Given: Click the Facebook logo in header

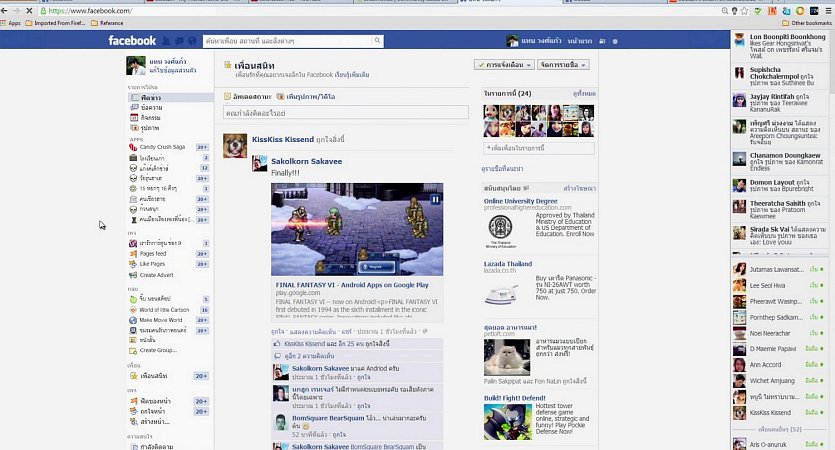Looking at the screenshot, I should coord(133,41).
